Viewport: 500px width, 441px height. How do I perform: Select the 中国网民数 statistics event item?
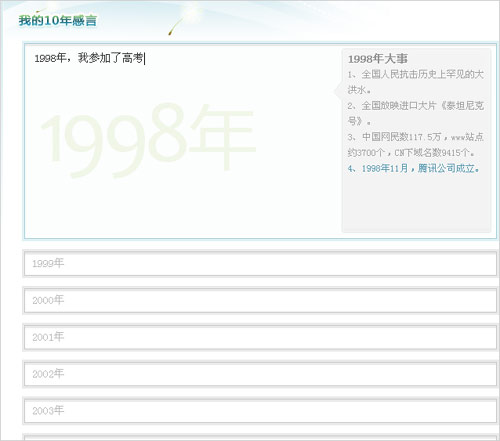point(415,145)
